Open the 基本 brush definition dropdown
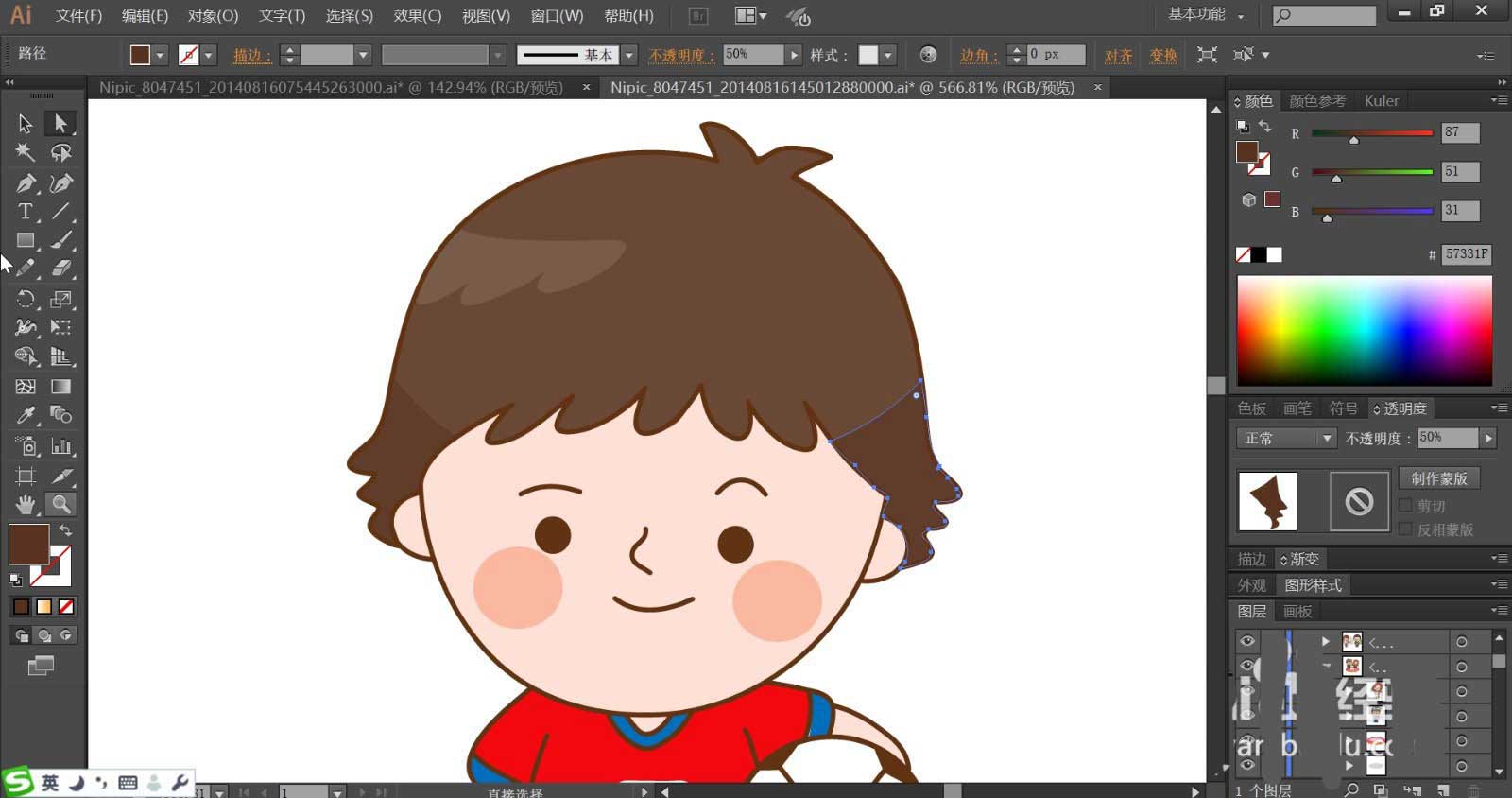1512x798 pixels. (x=629, y=55)
